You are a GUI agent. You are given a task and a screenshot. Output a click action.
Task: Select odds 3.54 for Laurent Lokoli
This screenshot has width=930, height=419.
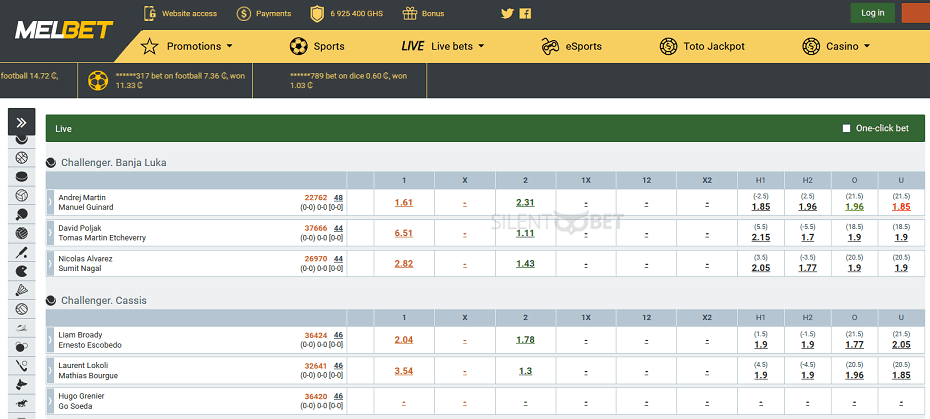coord(403,371)
